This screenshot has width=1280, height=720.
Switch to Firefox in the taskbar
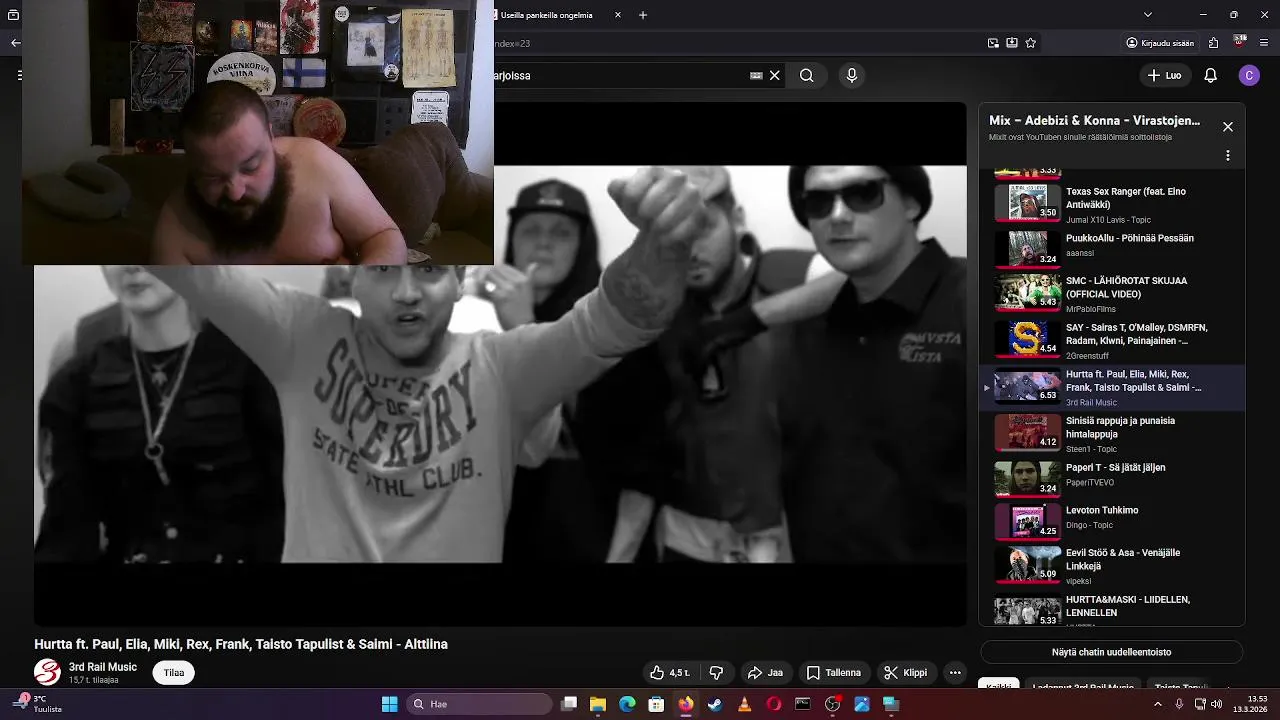click(x=686, y=704)
